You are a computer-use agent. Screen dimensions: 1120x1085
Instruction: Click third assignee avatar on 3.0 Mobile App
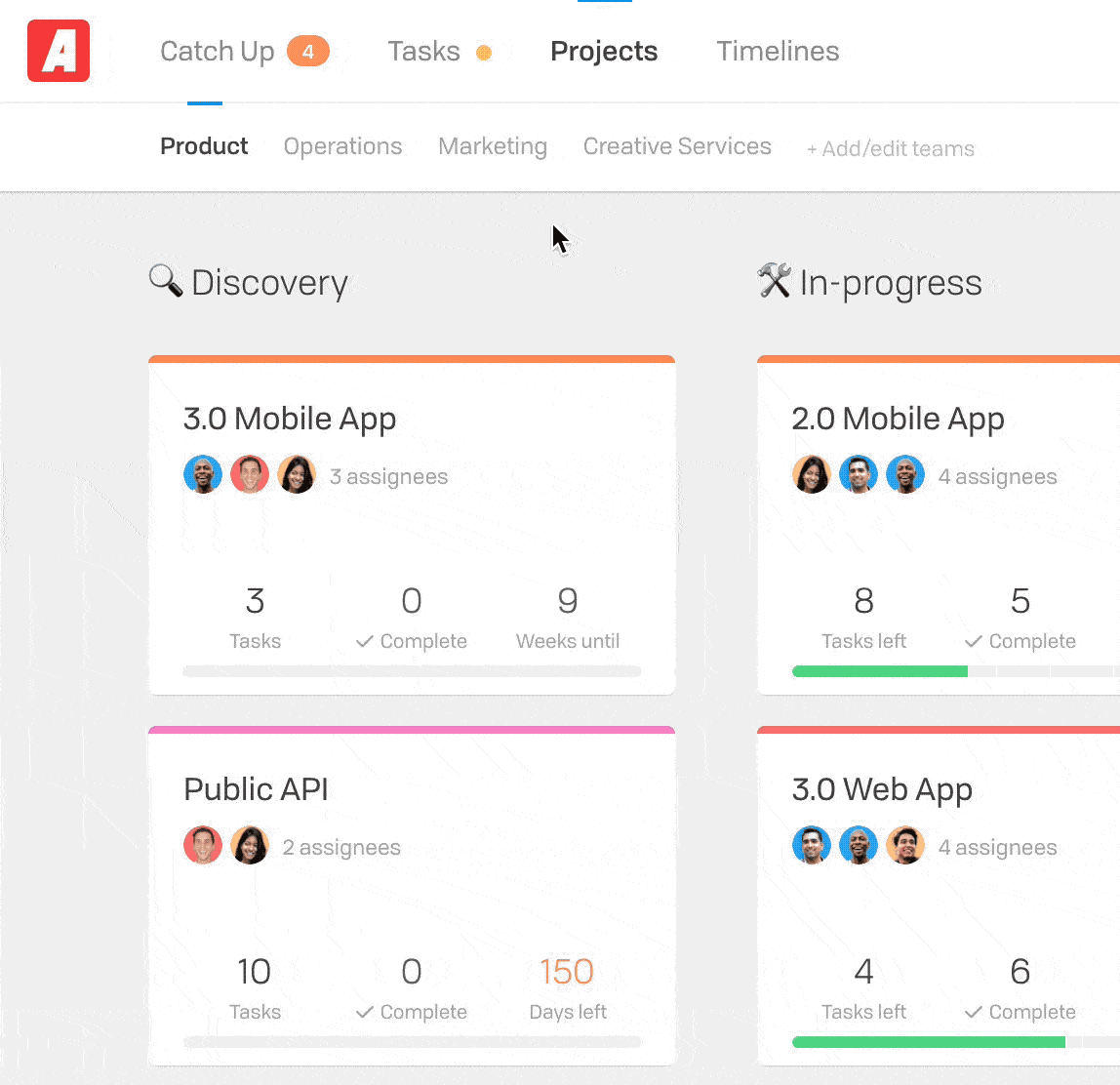tap(297, 474)
